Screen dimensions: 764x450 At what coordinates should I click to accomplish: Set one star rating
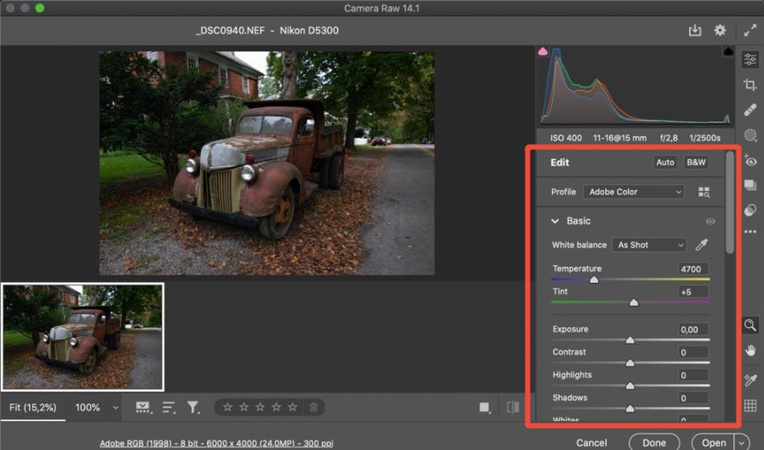228,407
